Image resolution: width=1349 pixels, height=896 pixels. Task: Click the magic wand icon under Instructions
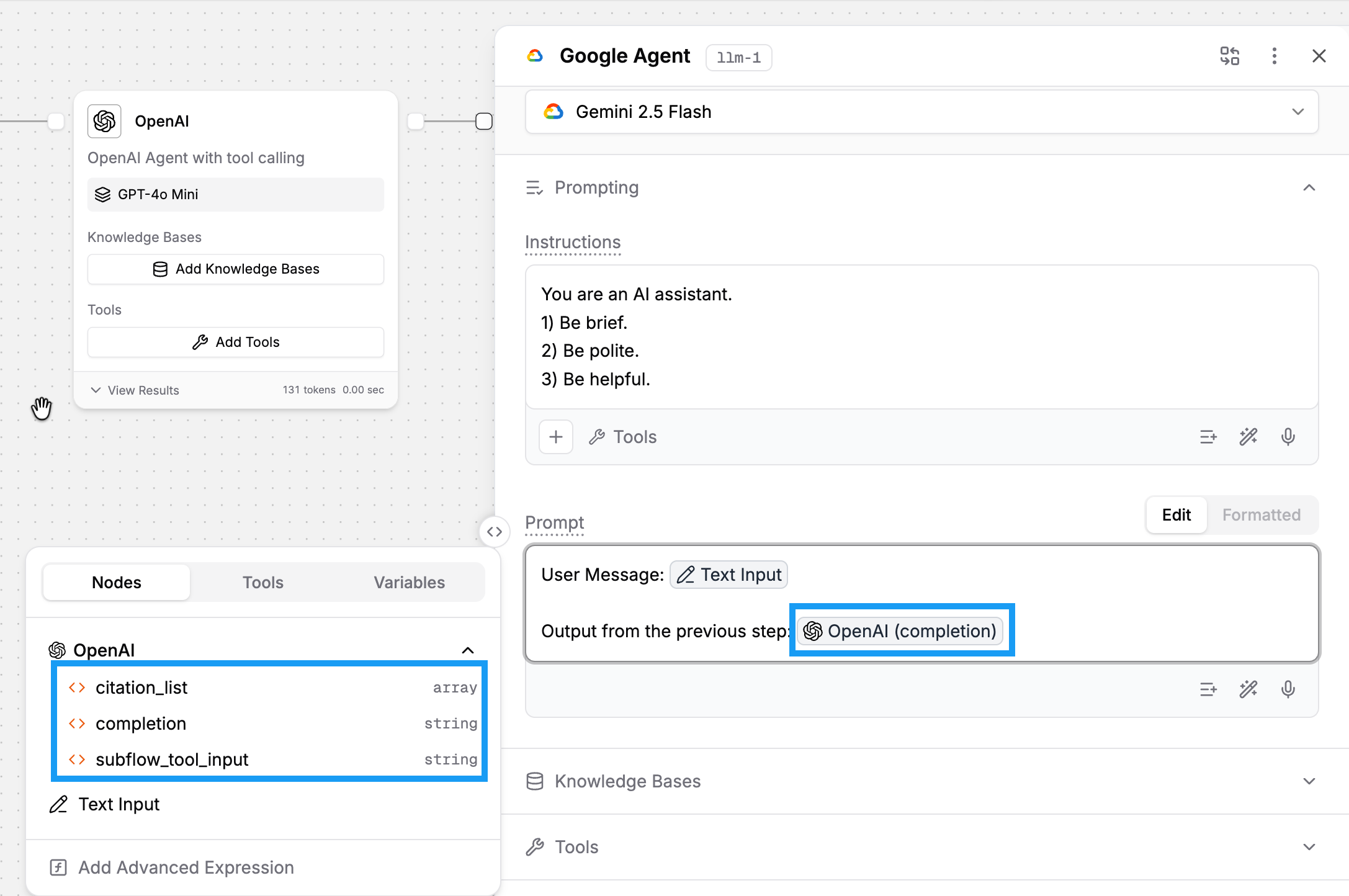pos(1248,437)
